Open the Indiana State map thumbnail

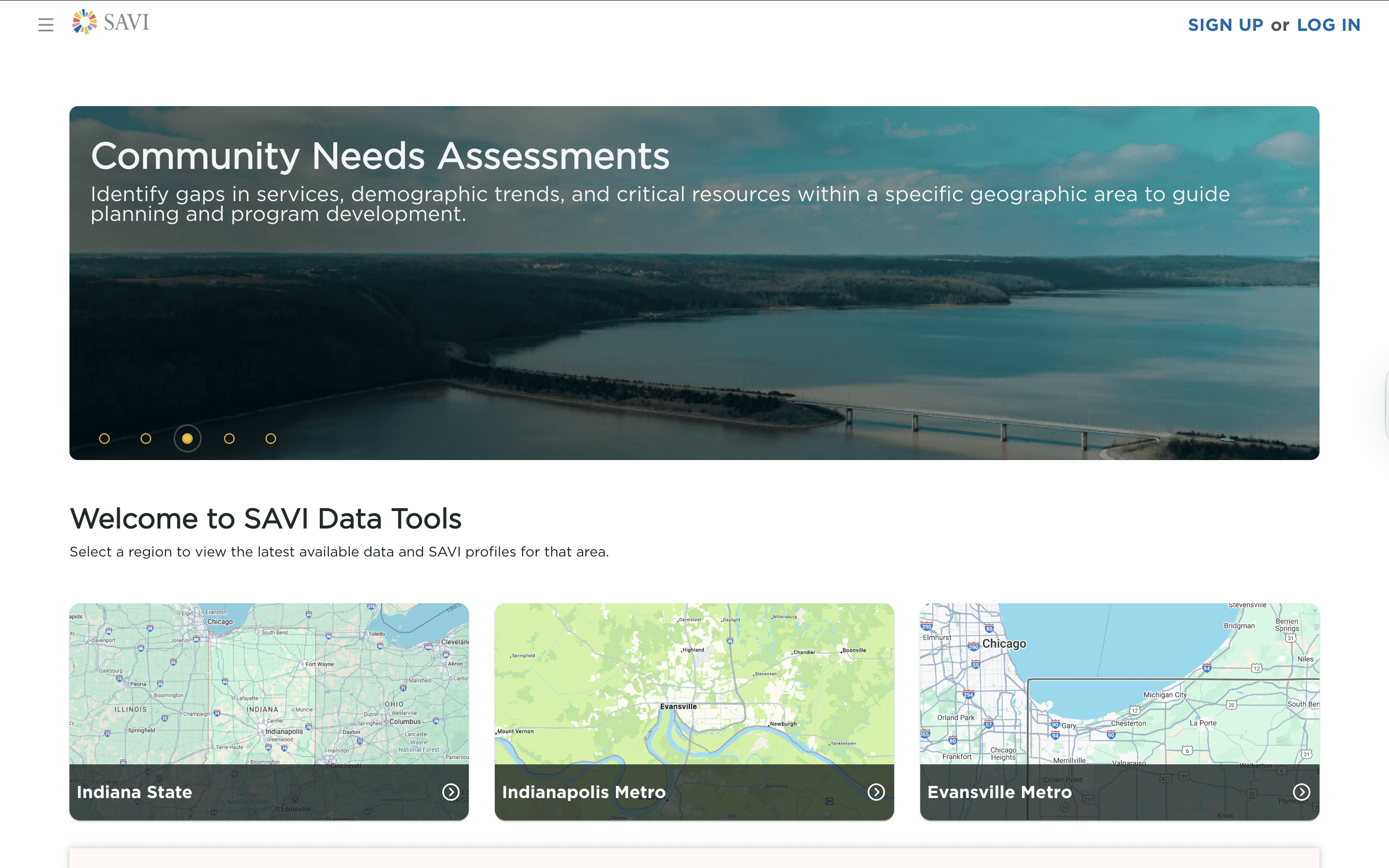269,683
